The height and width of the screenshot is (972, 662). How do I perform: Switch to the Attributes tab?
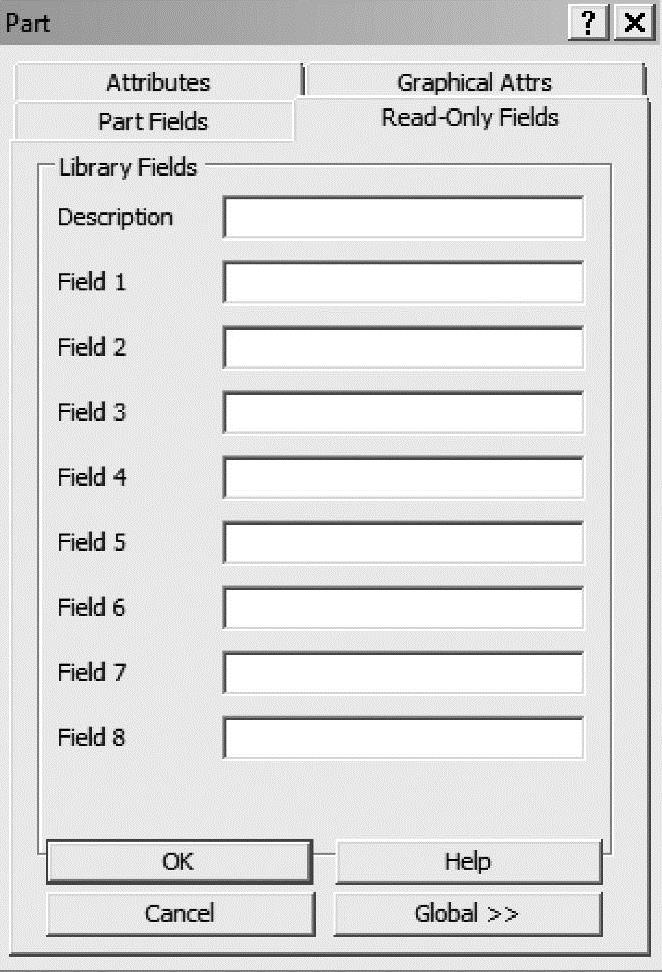tap(158, 82)
